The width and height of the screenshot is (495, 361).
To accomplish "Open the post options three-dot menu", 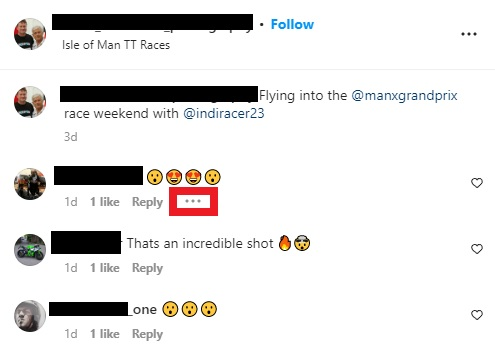I will tap(469, 34).
